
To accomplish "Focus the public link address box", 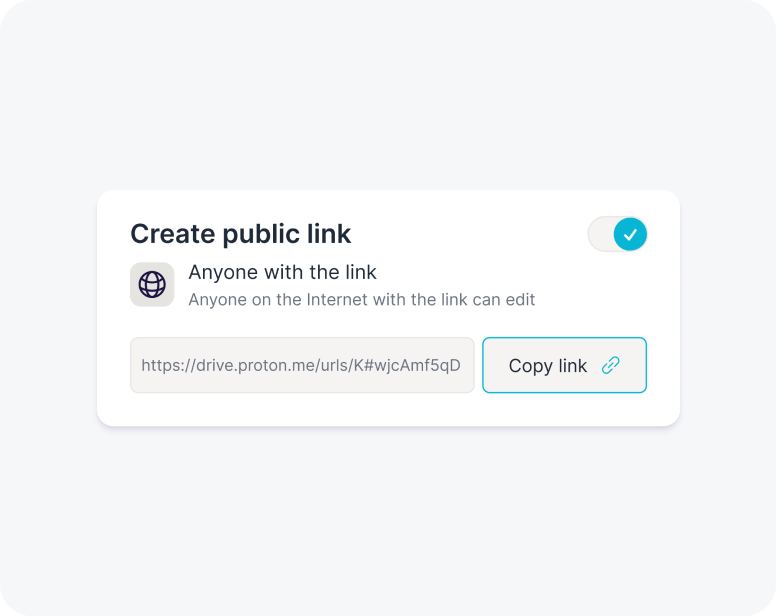I will [x=301, y=365].
